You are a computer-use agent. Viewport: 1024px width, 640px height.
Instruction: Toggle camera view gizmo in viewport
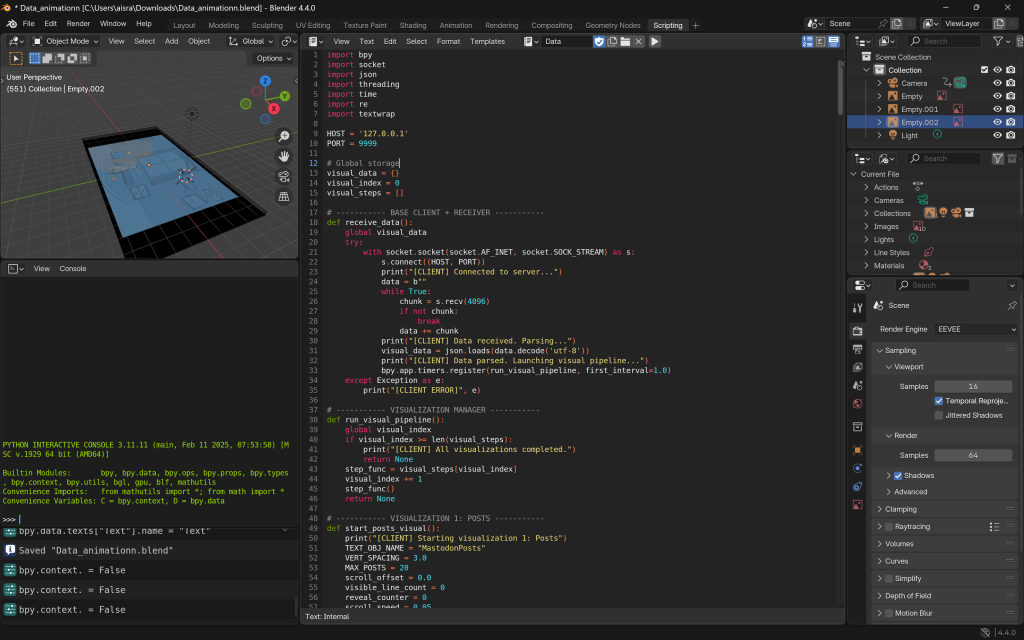(284, 176)
